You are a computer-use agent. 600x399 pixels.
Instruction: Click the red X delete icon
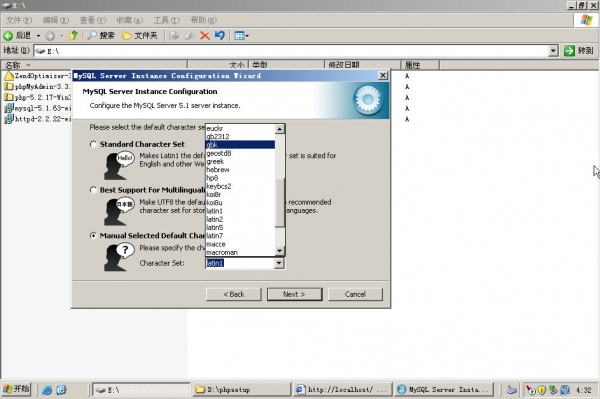(x=205, y=36)
